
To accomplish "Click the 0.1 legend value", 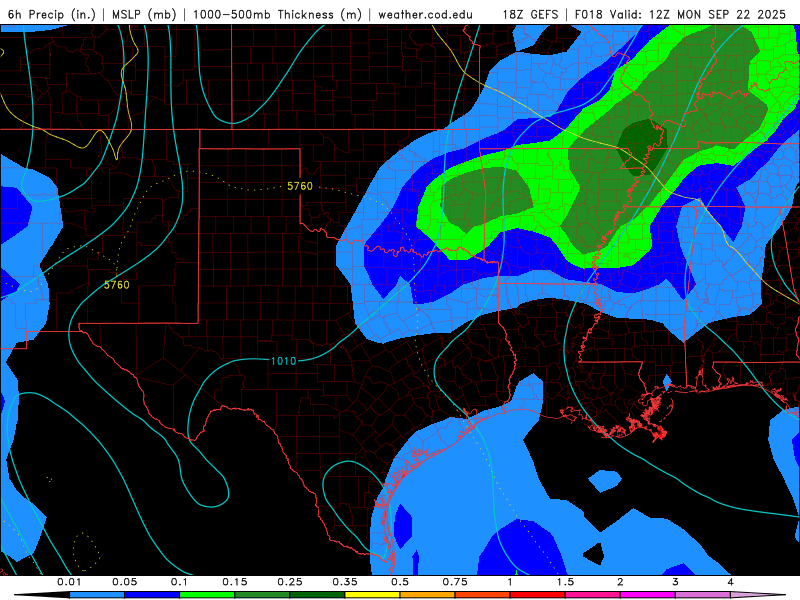I will click(179, 582).
